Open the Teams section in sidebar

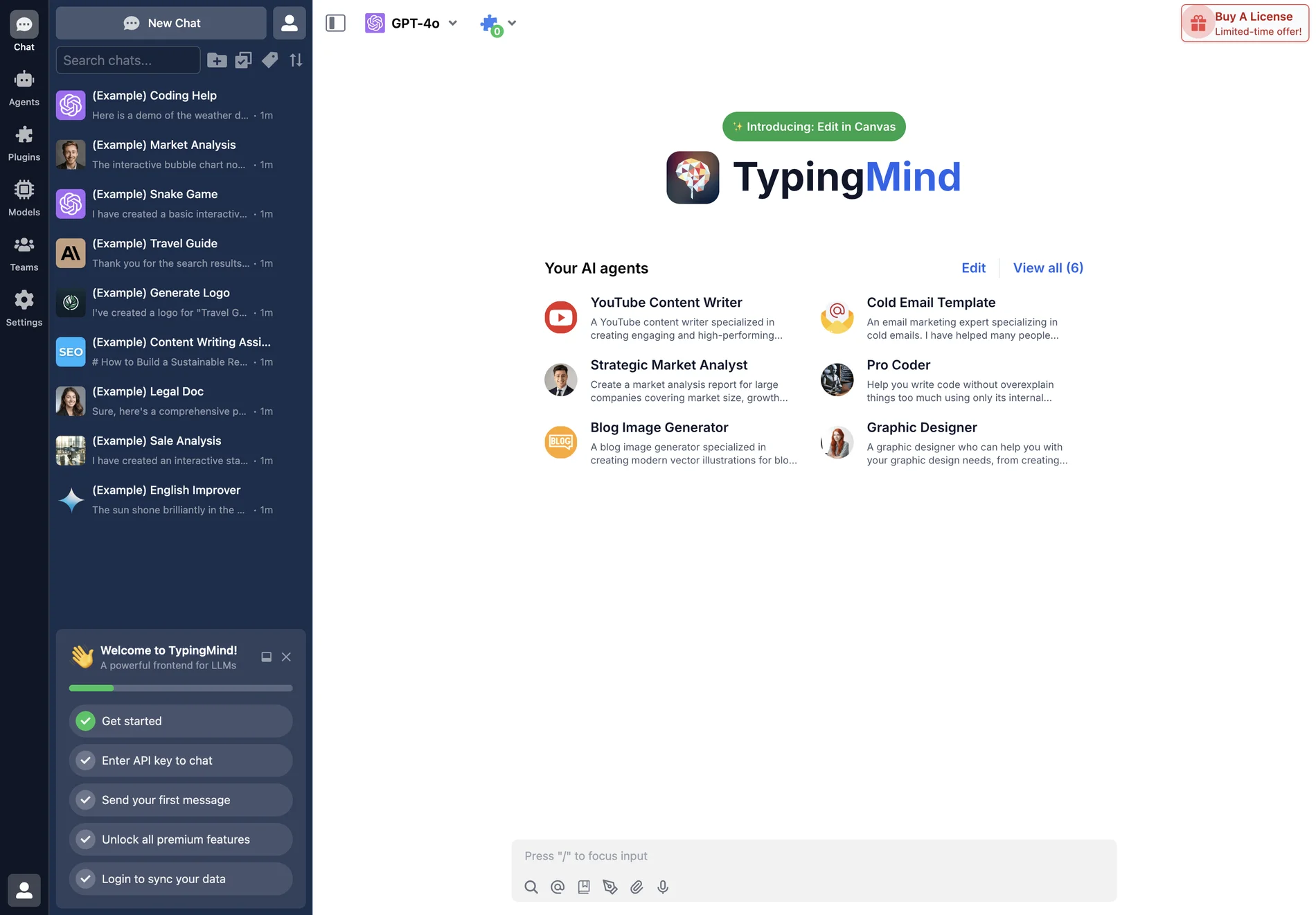point(24,254)
